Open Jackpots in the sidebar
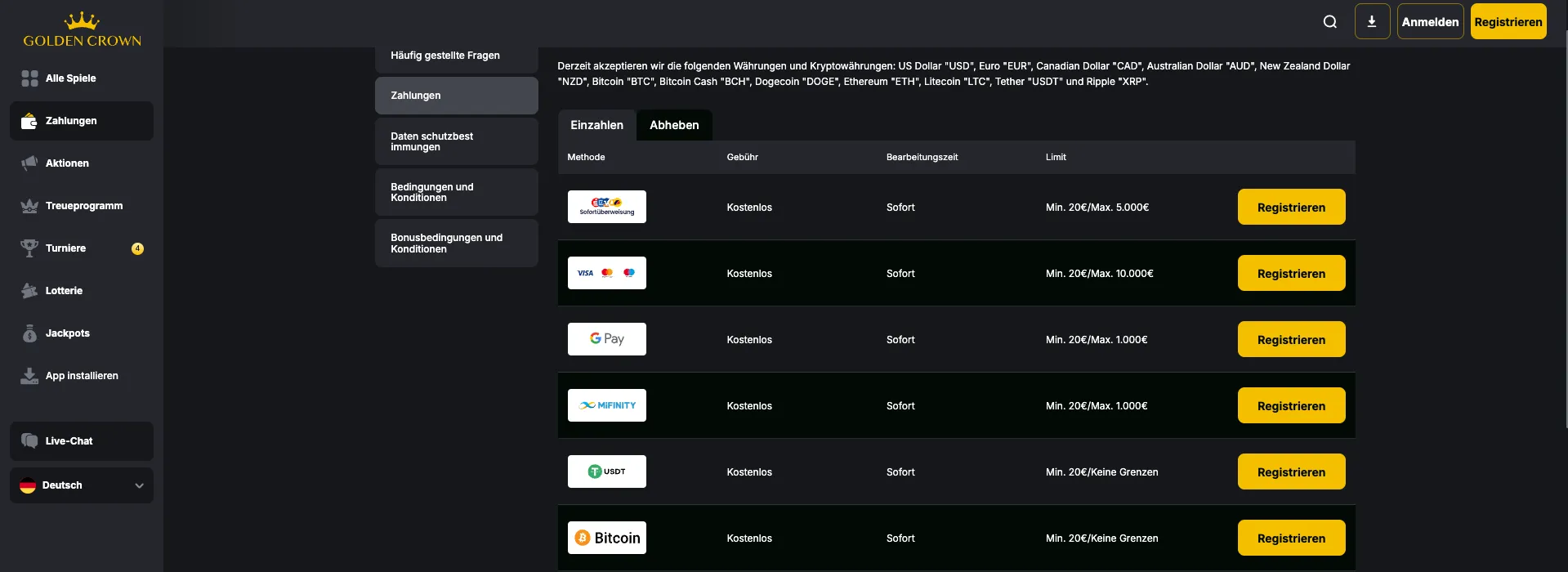Viewport: 1568px width, 572px height. [x=67, y=333]
